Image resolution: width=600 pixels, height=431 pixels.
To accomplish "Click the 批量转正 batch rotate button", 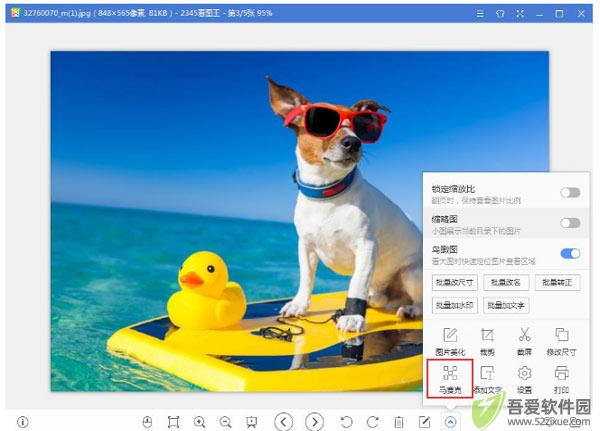I will pos(557,282).
